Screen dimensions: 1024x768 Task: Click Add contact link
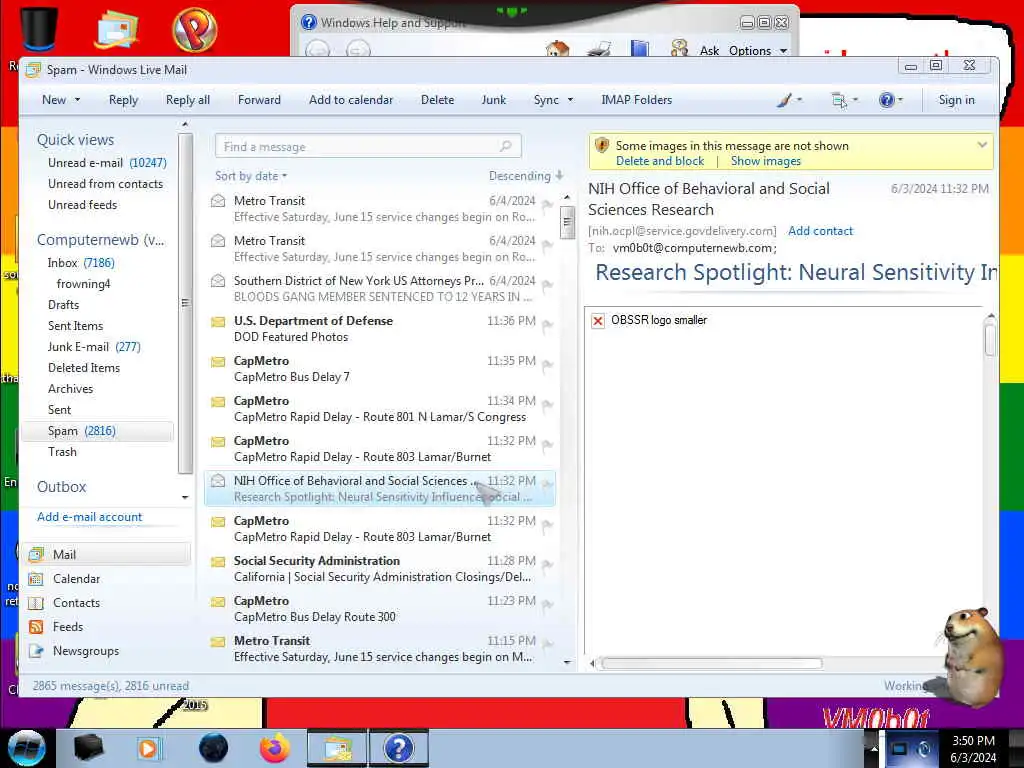pyautogui.click(x=820, y=231)
